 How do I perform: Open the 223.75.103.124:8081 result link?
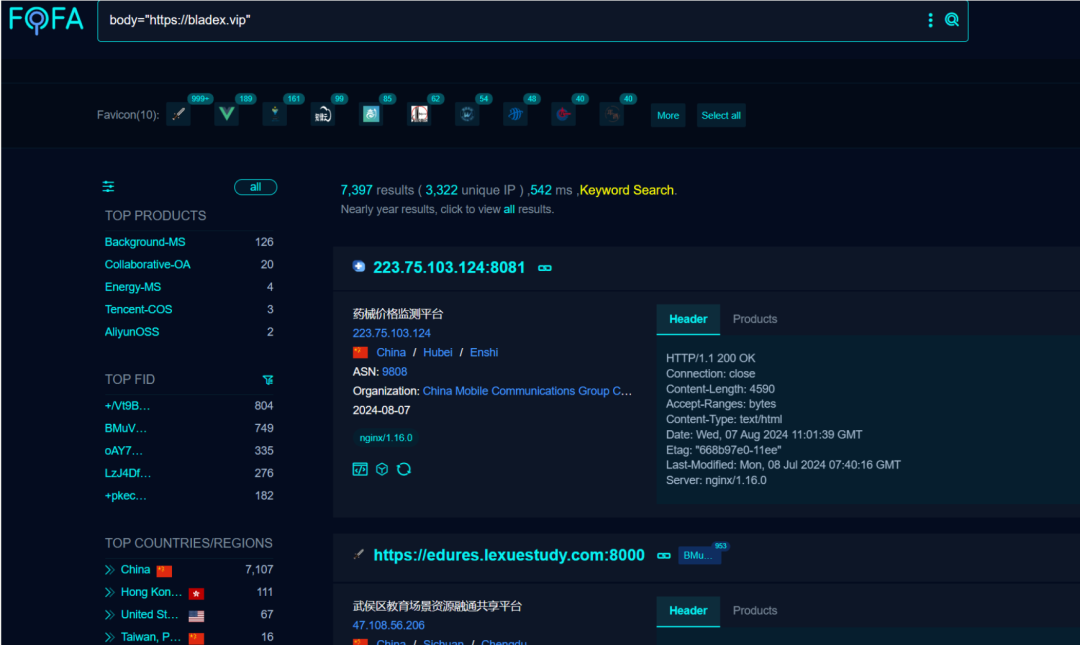click(449, 267)
